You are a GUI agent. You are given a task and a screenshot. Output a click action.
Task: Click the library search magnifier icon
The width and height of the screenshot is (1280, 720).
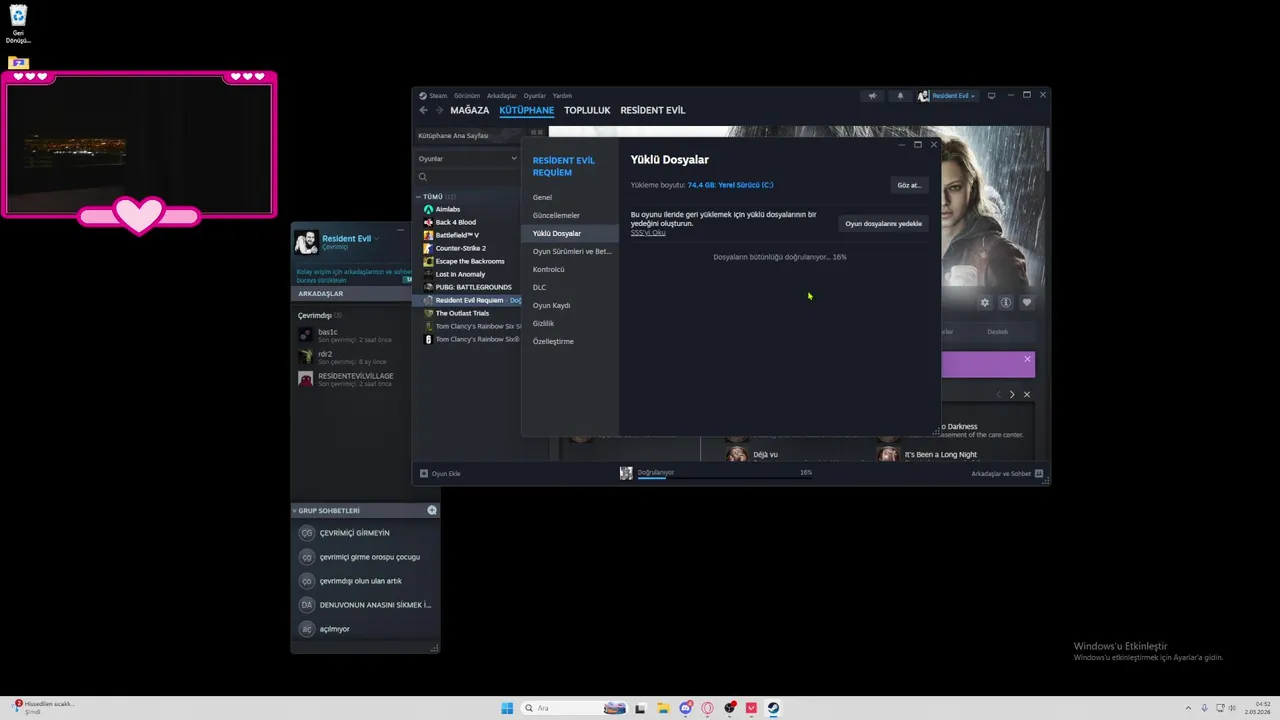tap(423, 177)
